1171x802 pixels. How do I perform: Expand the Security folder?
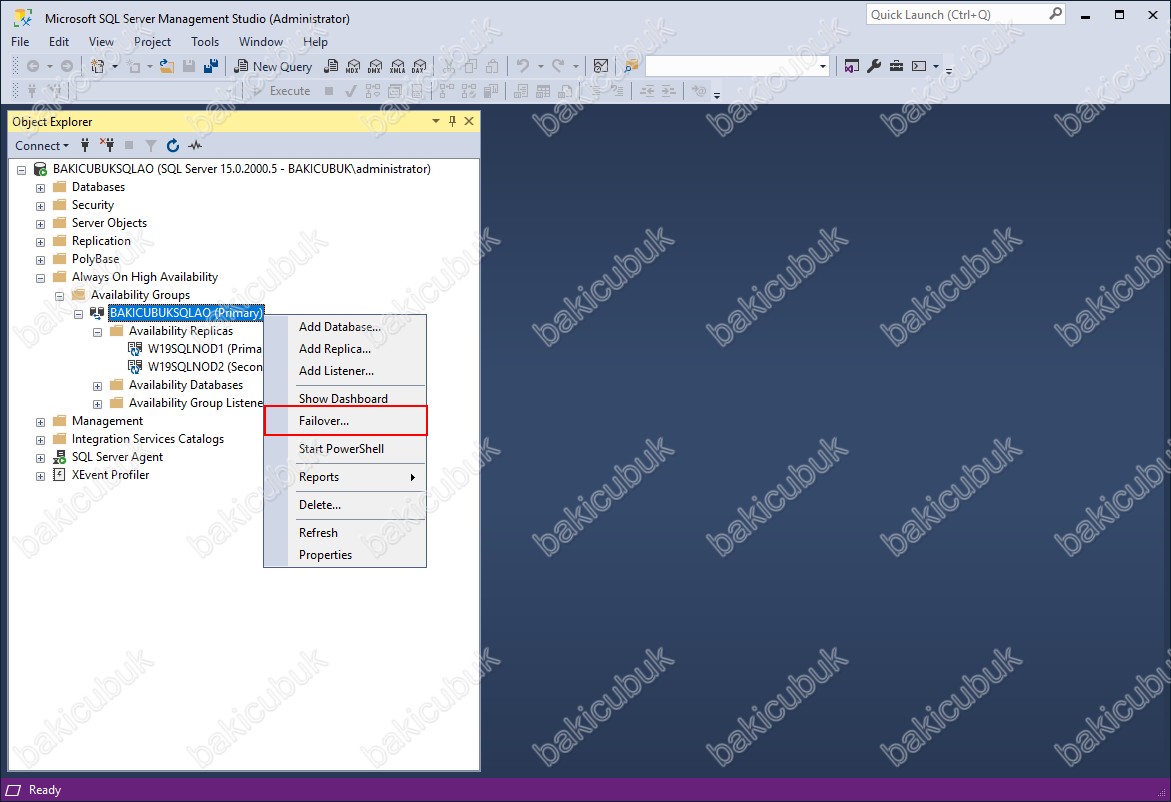pos(40,206)
